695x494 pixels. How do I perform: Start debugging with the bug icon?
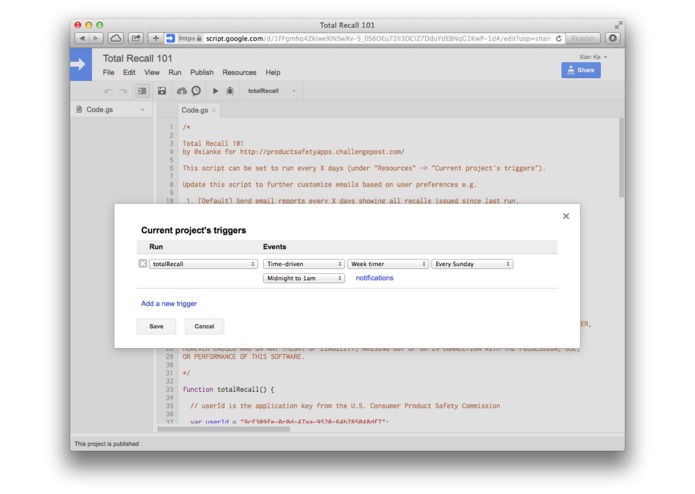(x=230, y=91)
